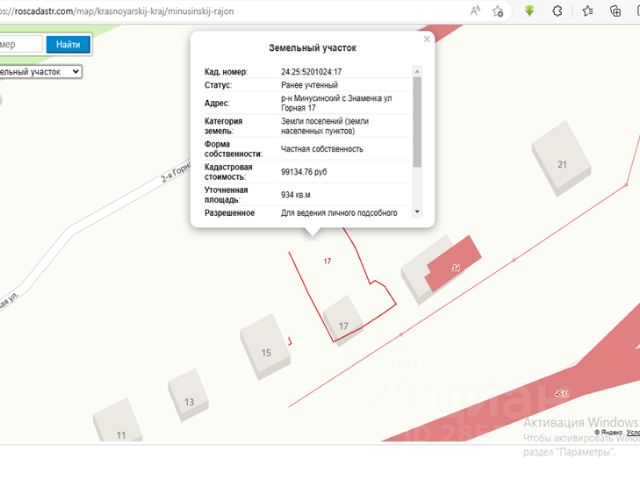The height and width of the screenshot is (480, 640).
Task: Close the Земельный участок popup
Action: click(427, 40)
